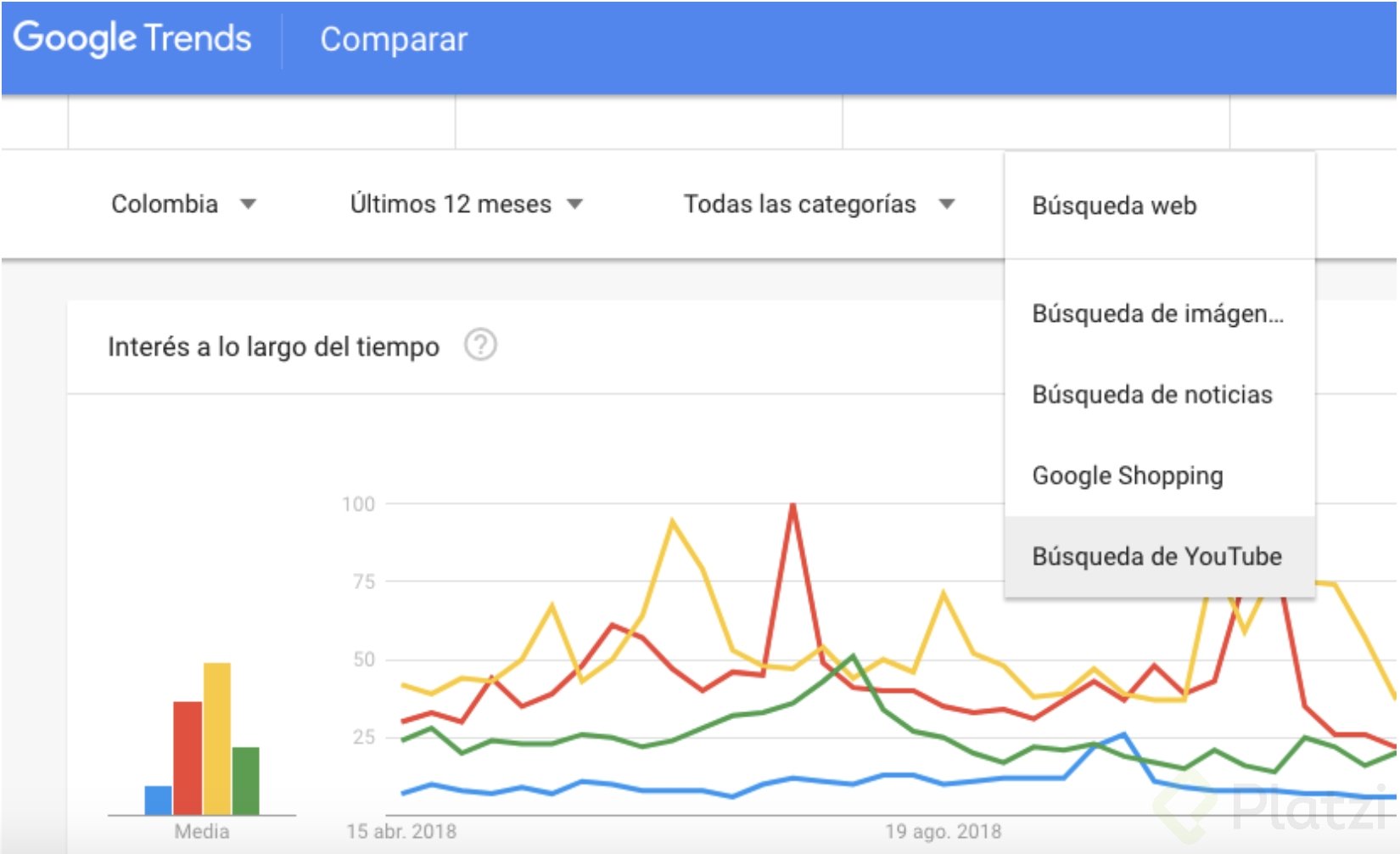Click the blue bar in Media chart

click(x=158, y=801)
